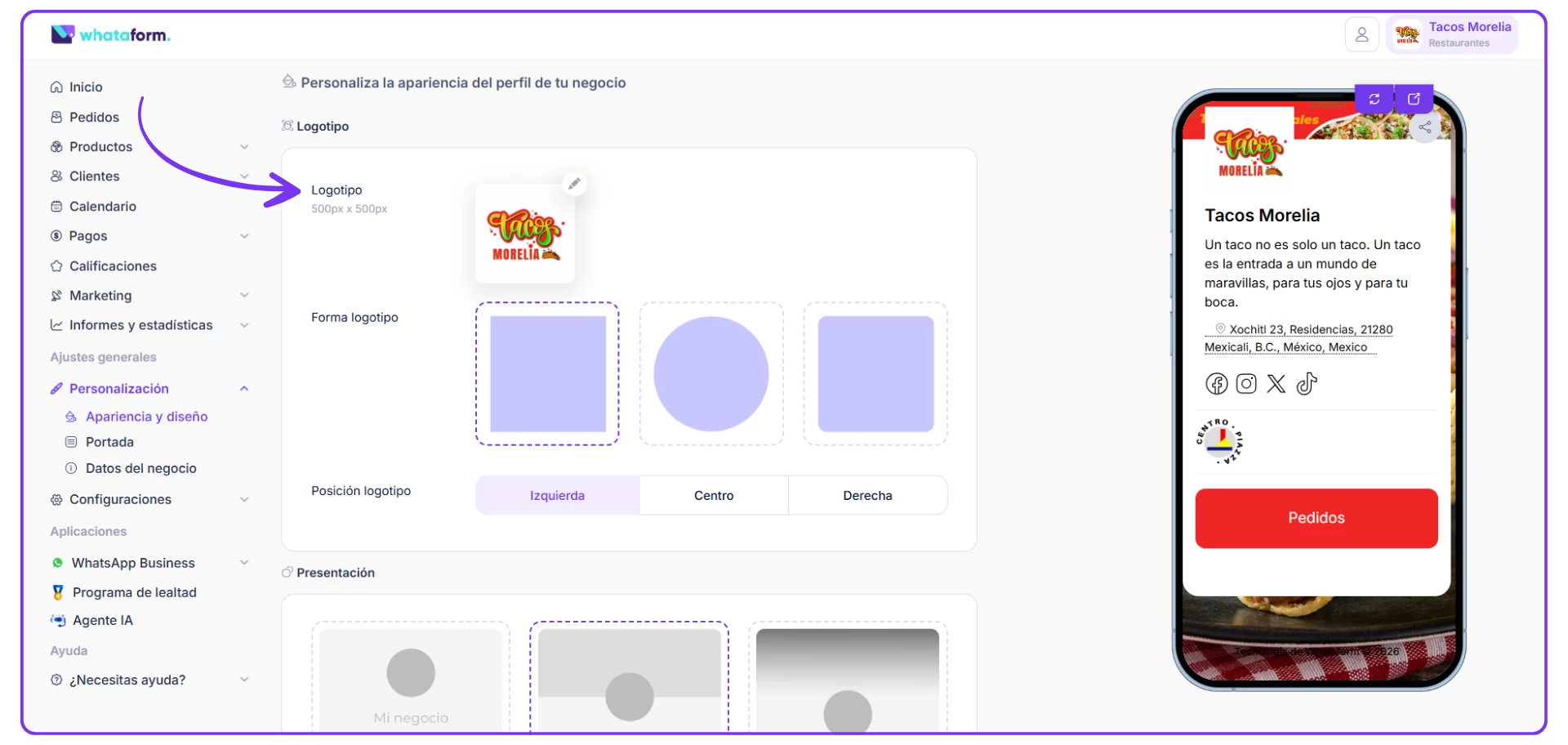
Task: Collapse the Personalización section chevron
Action: [x=244, y=389]
